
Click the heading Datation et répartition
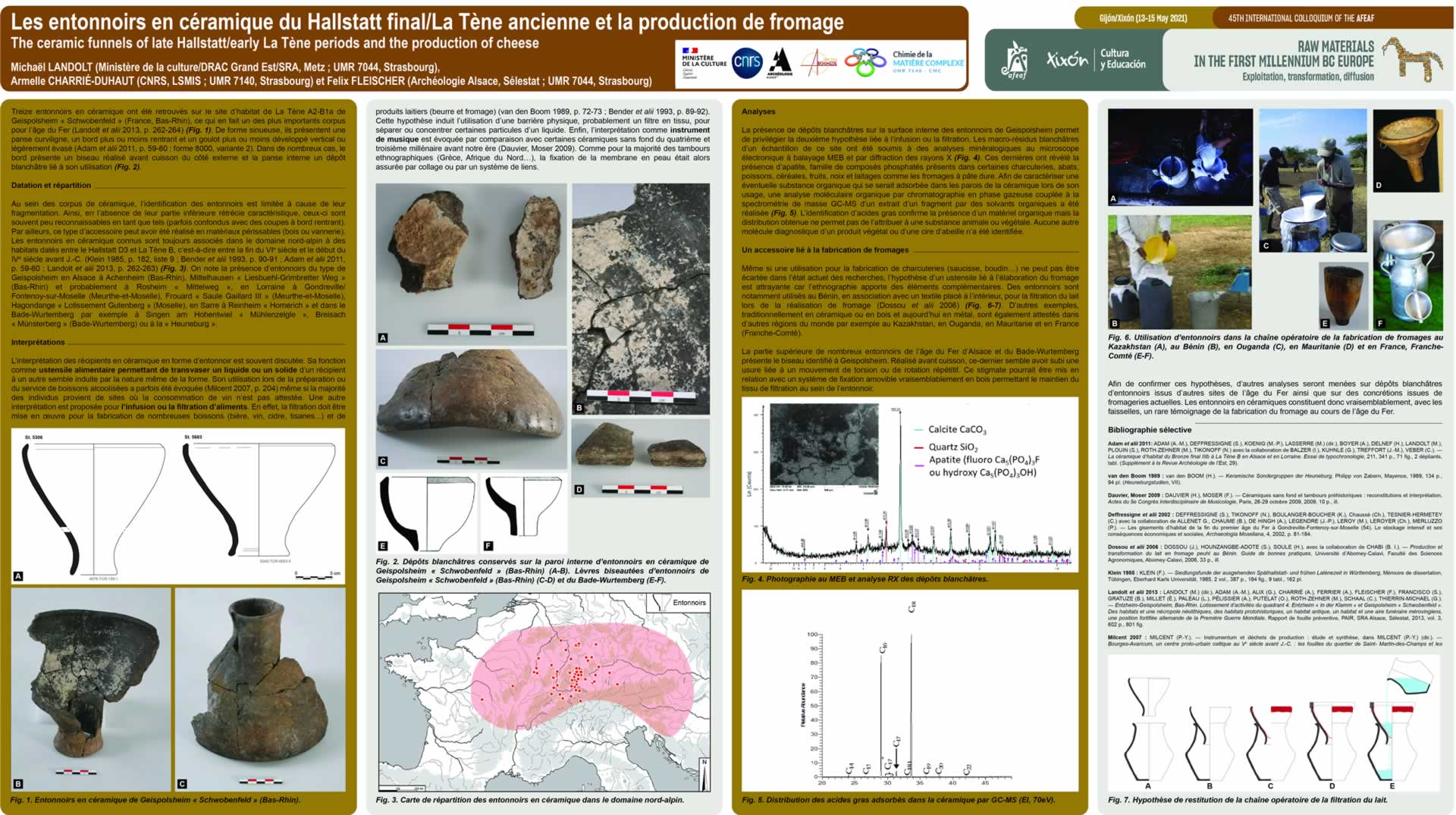(x=51, y=185)
